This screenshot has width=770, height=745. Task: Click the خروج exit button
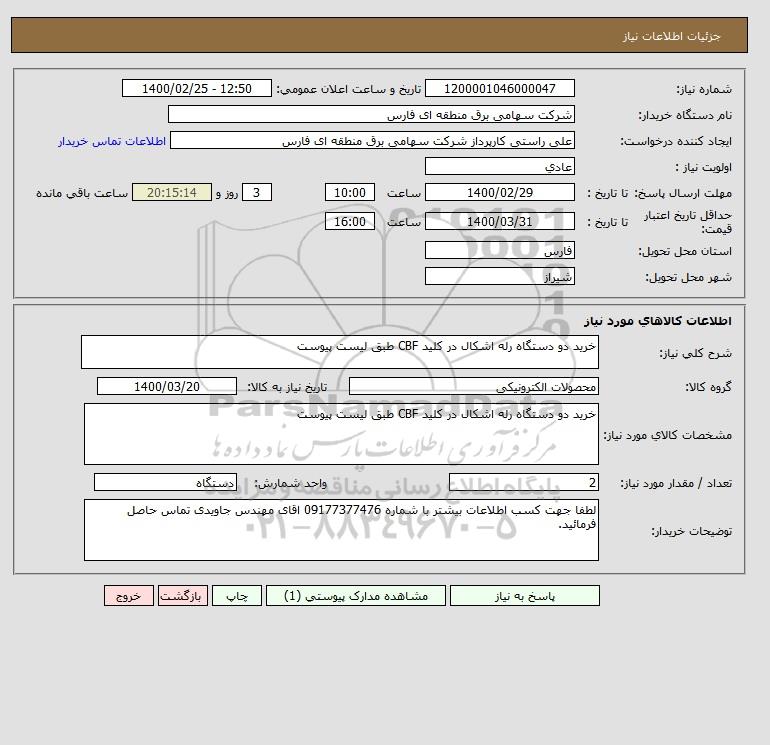coord(129,596)
